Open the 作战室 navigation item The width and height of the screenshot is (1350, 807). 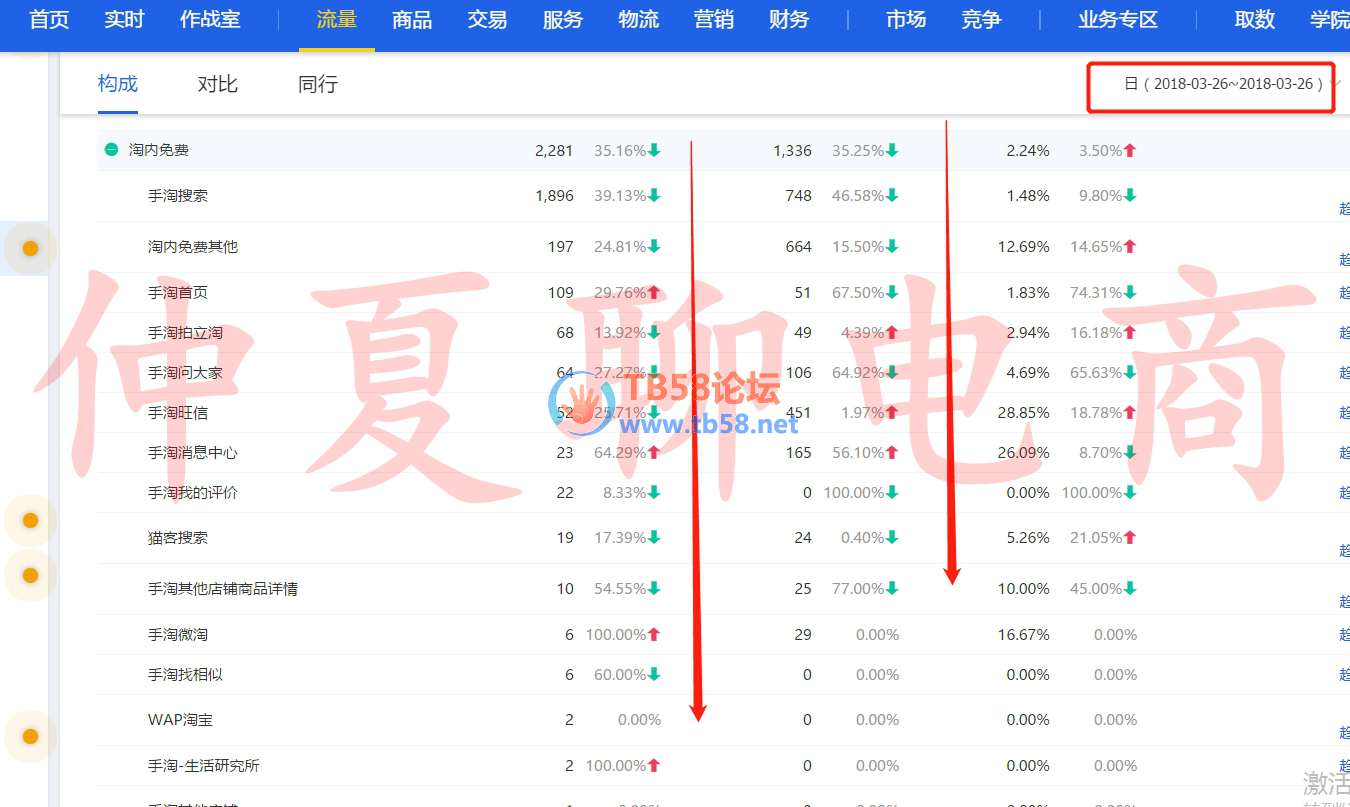[210, 19]
